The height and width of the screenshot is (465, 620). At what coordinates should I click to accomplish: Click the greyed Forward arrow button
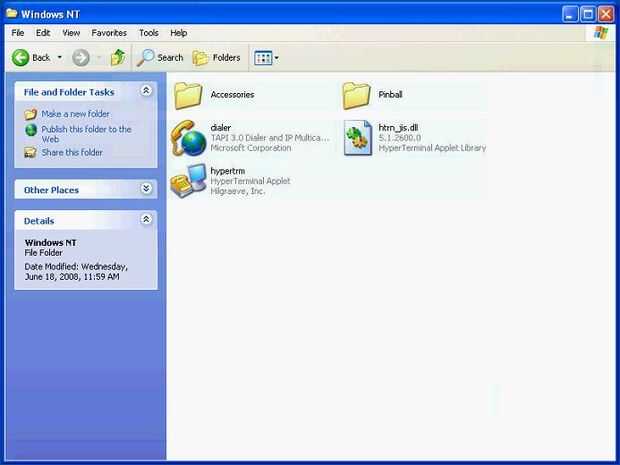click(81, 58)
